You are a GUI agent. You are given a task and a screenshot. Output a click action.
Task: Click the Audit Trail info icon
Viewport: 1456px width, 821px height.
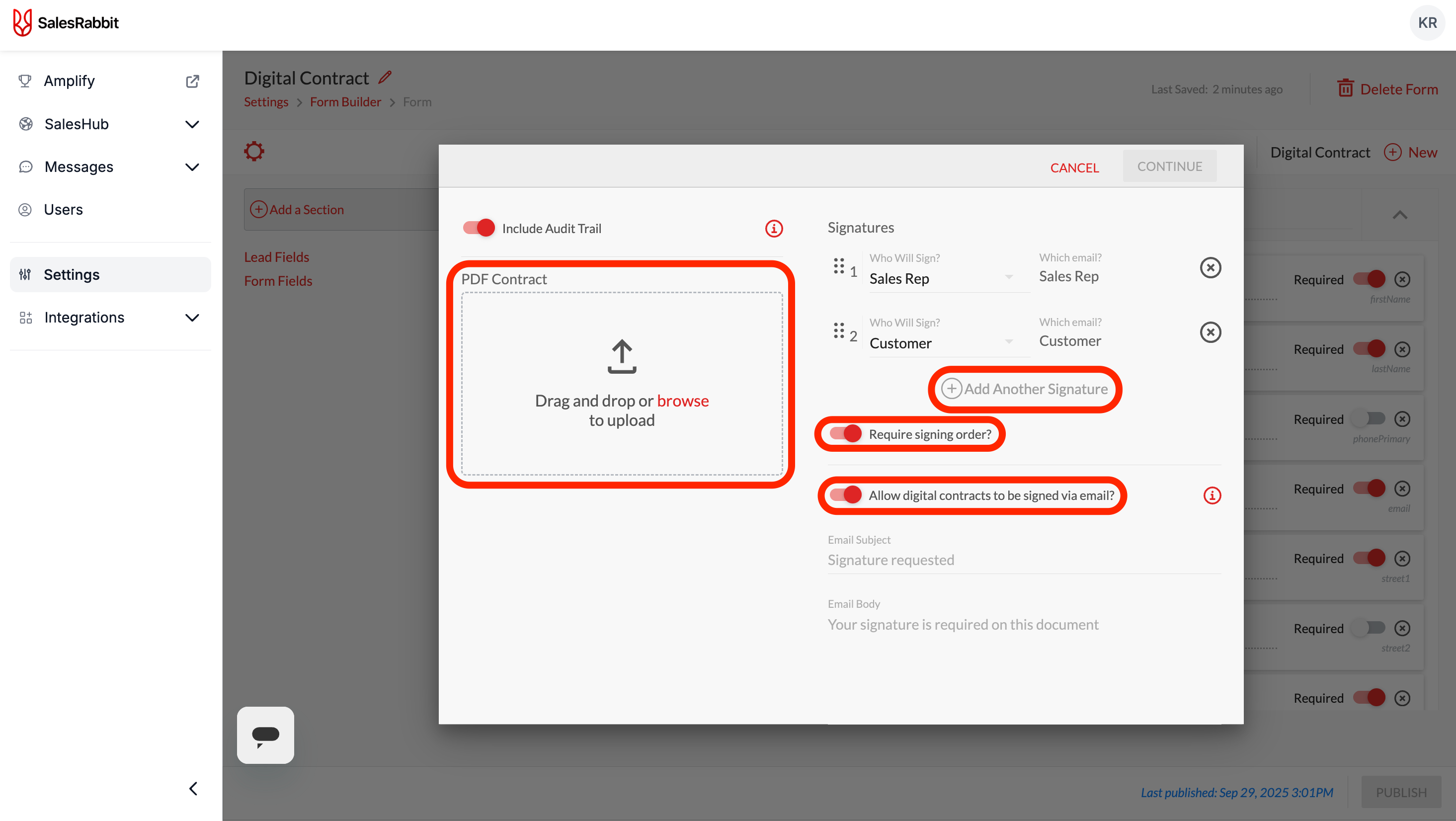(774, 229)
